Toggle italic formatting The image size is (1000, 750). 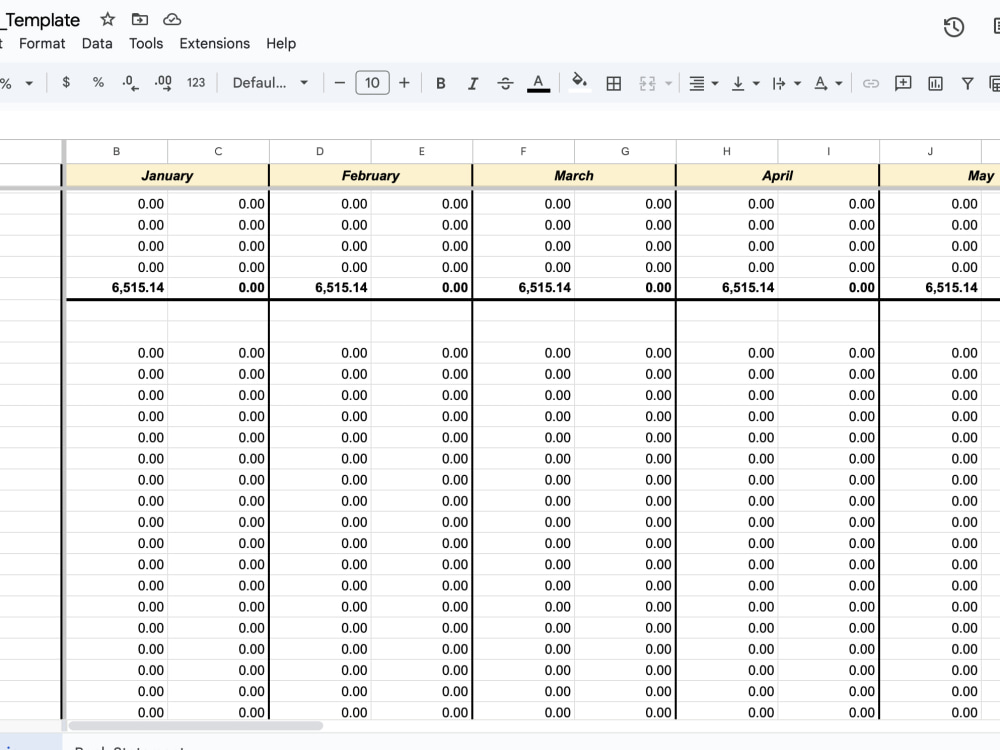[473, 83]
